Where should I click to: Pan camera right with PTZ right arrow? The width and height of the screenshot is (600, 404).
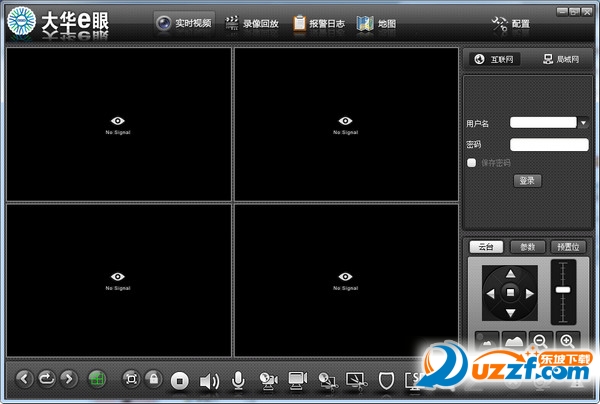point(530,293)
